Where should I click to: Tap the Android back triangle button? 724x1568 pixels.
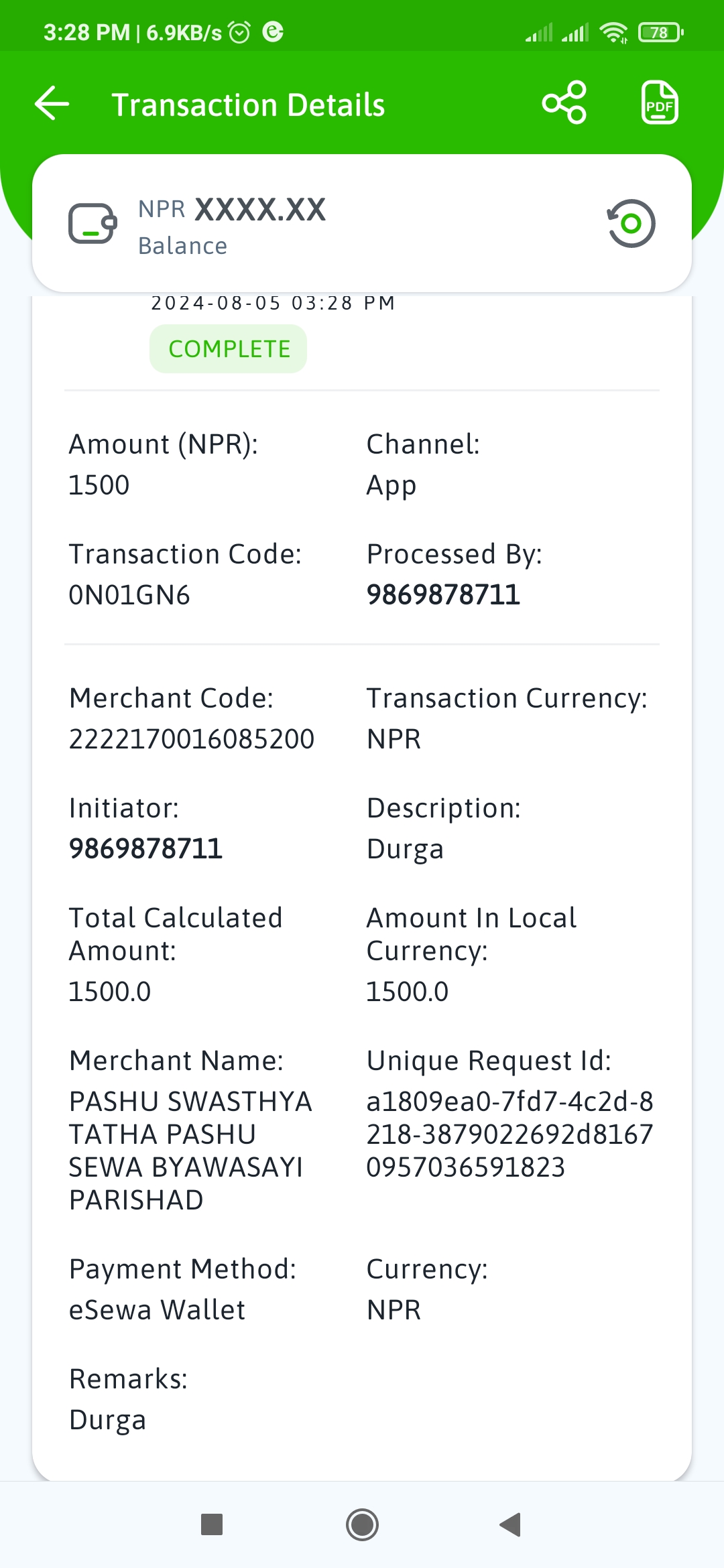(510, 1524)
